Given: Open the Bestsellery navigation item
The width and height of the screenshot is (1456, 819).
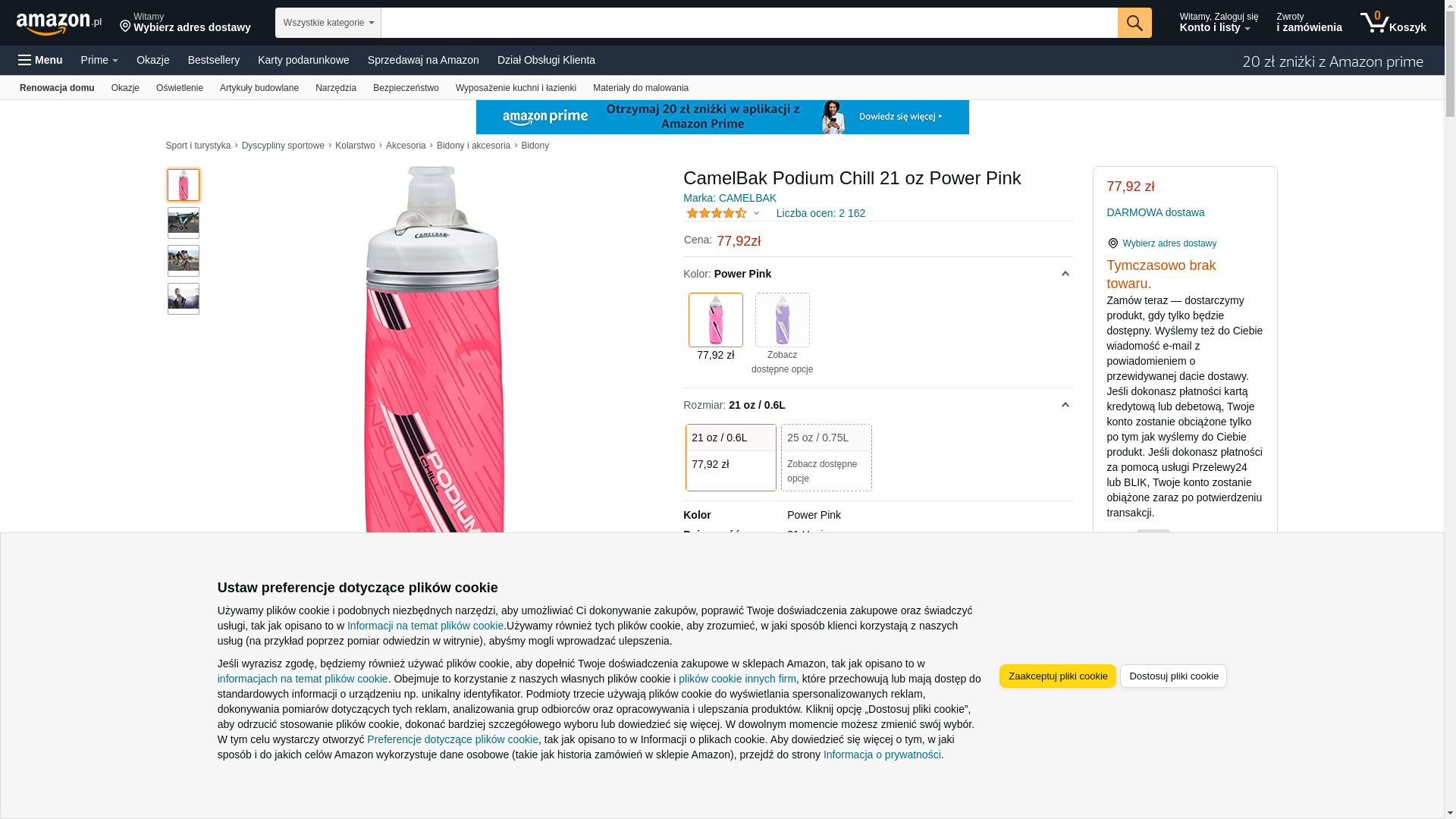Looking at the screenshot, I should point(213,60).
